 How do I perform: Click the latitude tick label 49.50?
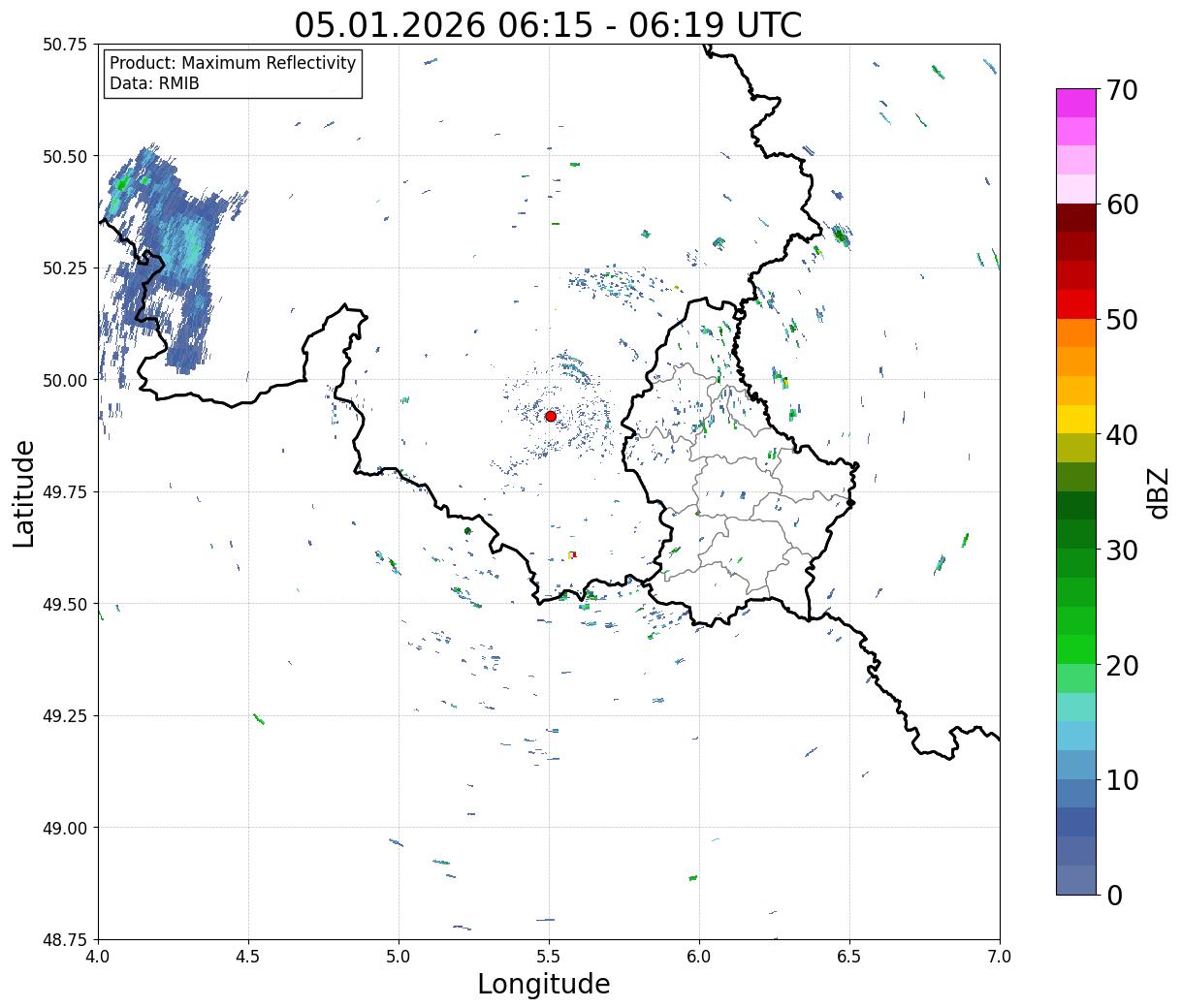coord(65,604)
